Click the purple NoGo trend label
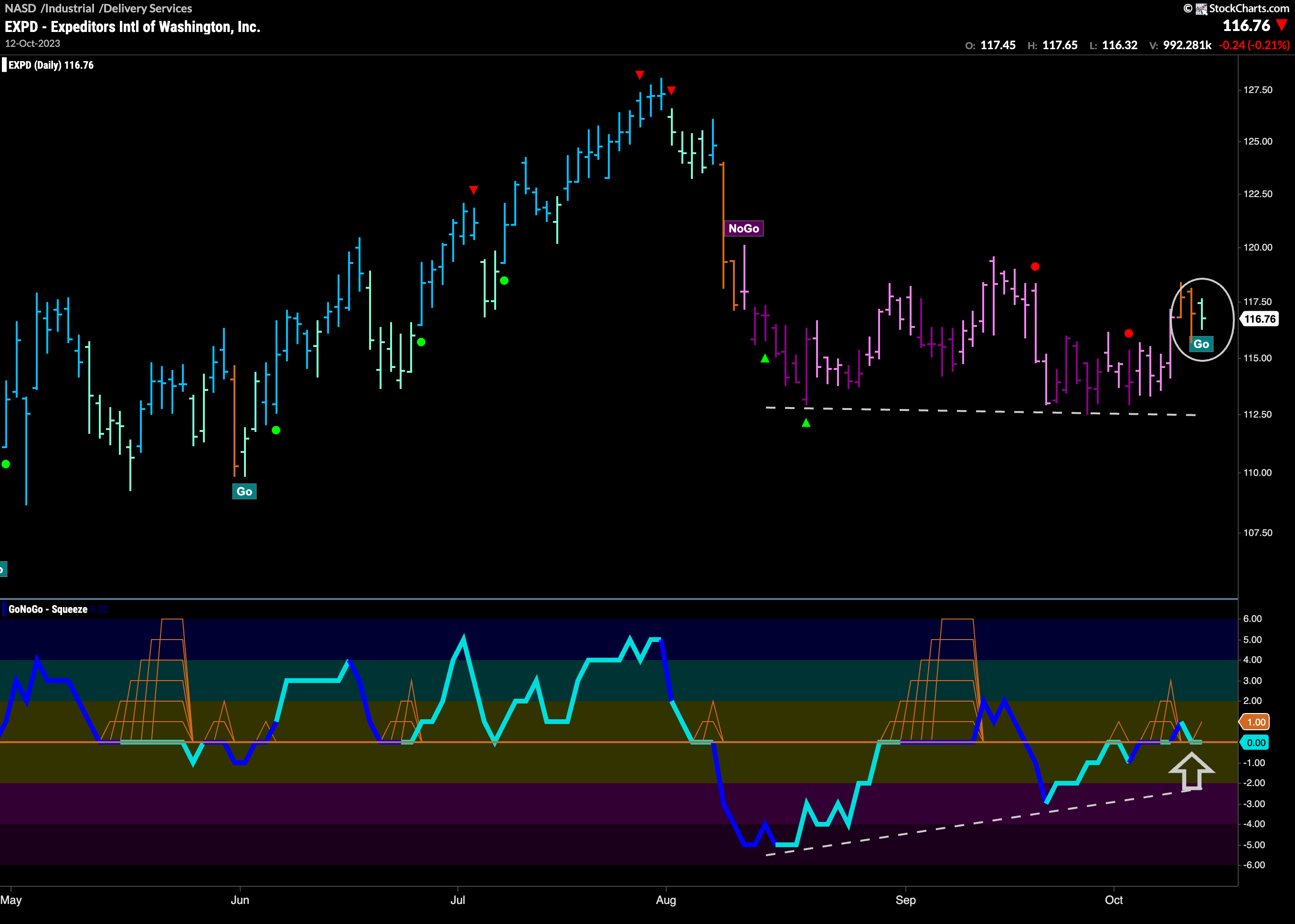The image size is (1295, 924). (743, 228)
